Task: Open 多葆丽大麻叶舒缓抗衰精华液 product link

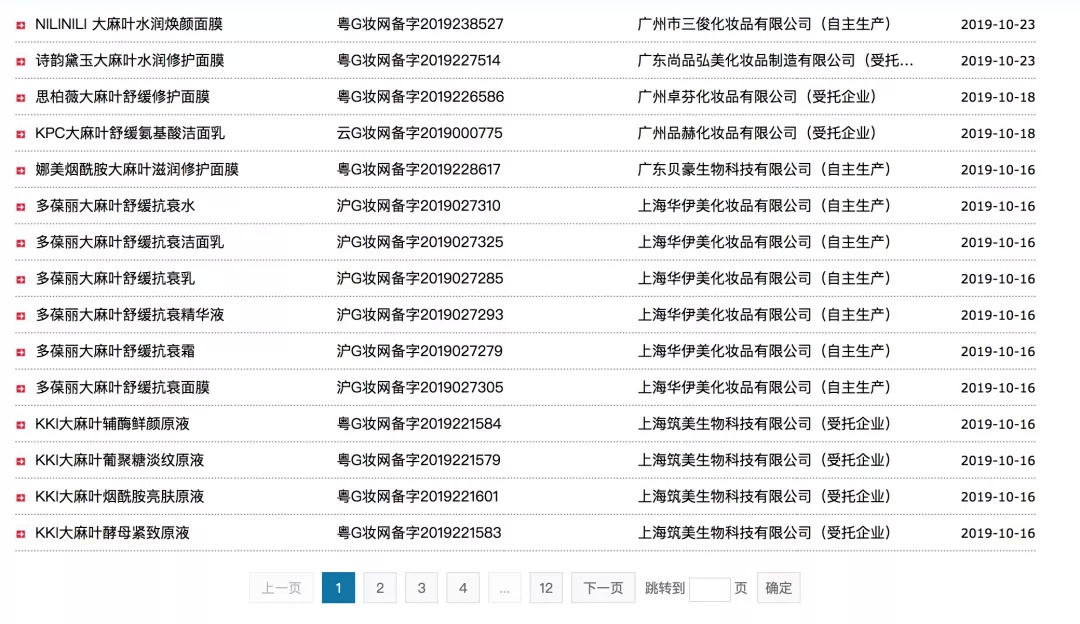Action: point(129,315)
